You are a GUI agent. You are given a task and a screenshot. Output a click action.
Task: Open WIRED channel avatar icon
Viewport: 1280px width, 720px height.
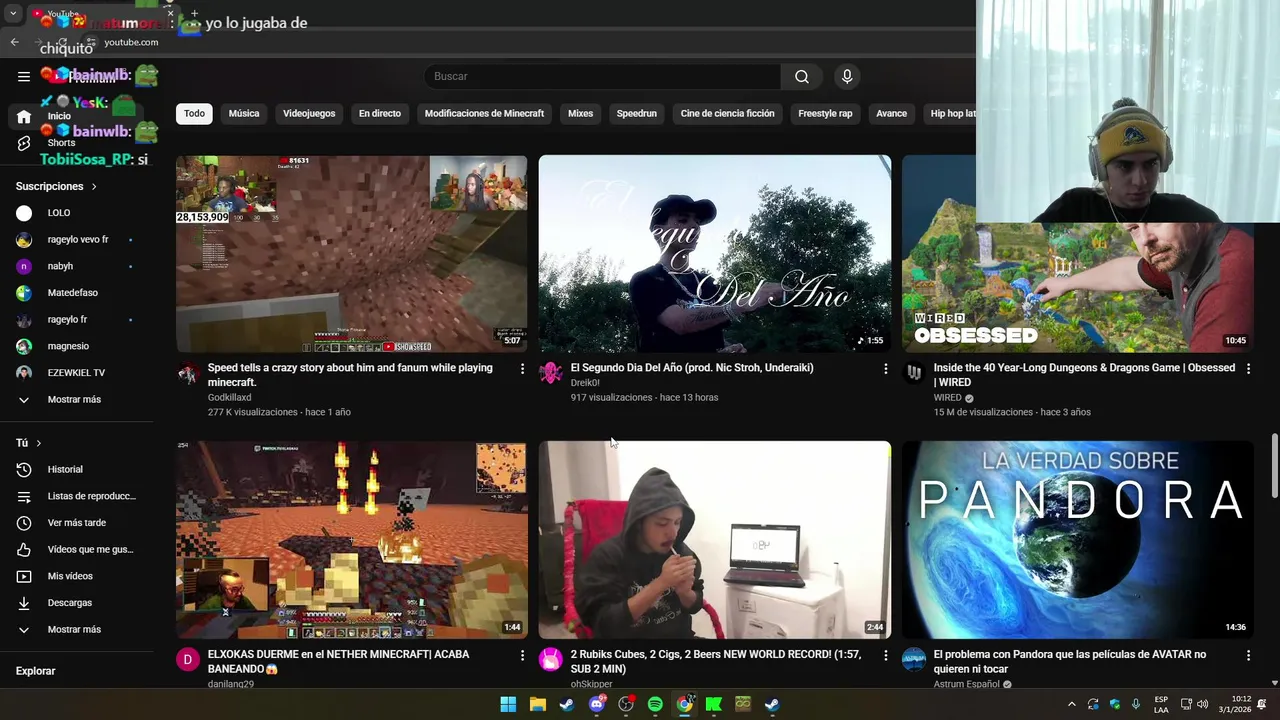pos(914,374)
